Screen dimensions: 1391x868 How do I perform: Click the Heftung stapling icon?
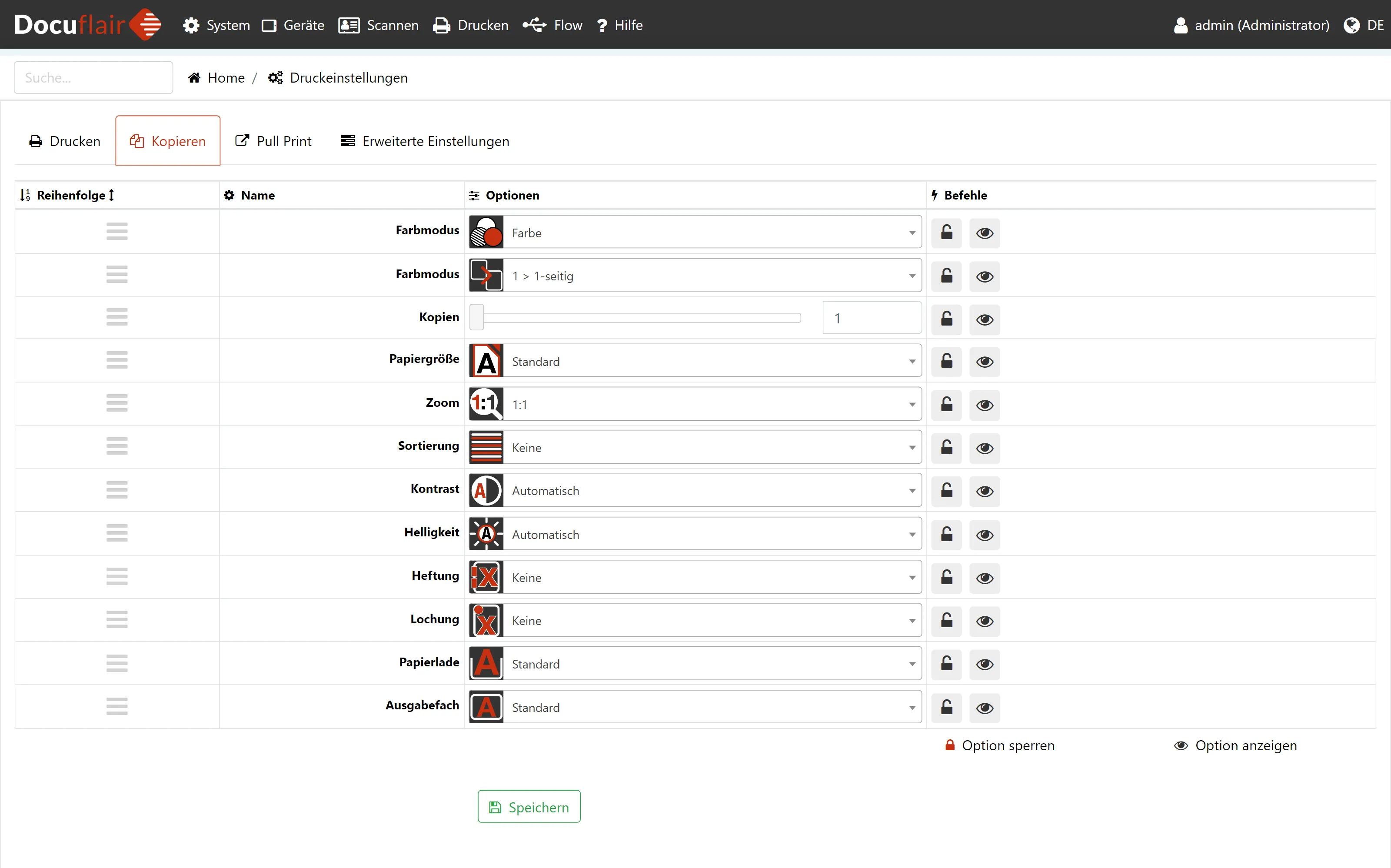point(486,577)
